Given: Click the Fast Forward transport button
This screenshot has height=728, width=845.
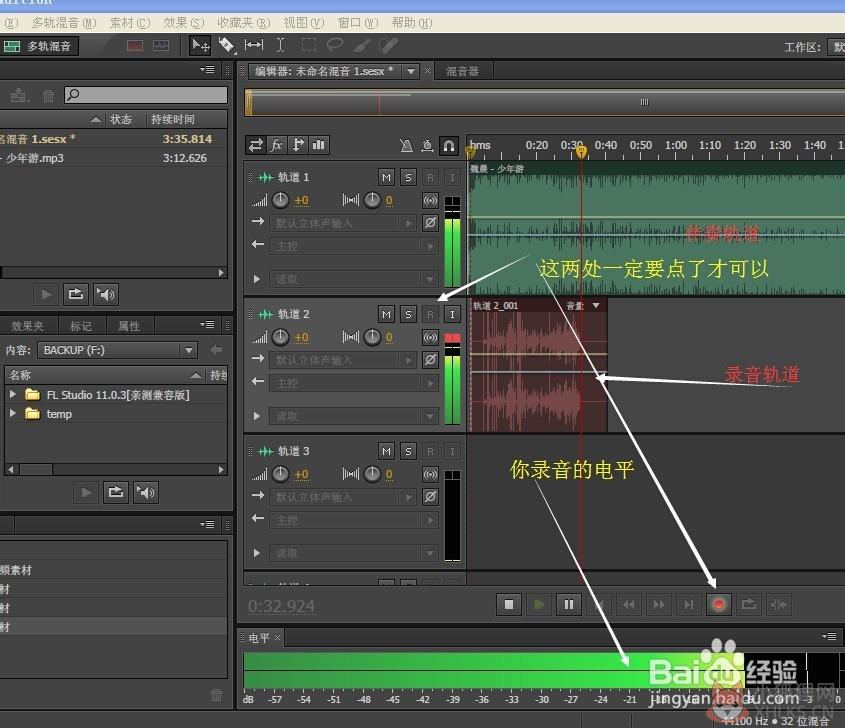Looking at the screenshot, I should point(659,605).
